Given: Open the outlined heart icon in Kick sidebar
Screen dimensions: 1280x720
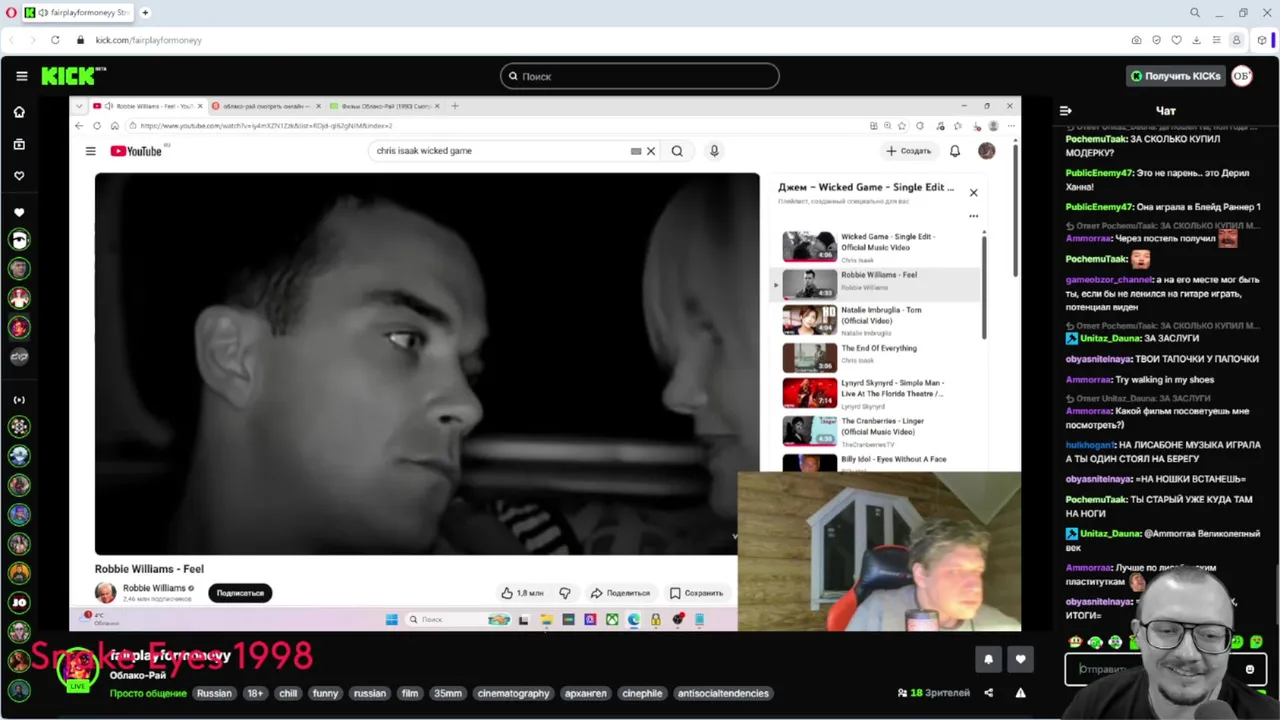Looking at the screenshot, I should pyautogui.click(x=19, y=176).
